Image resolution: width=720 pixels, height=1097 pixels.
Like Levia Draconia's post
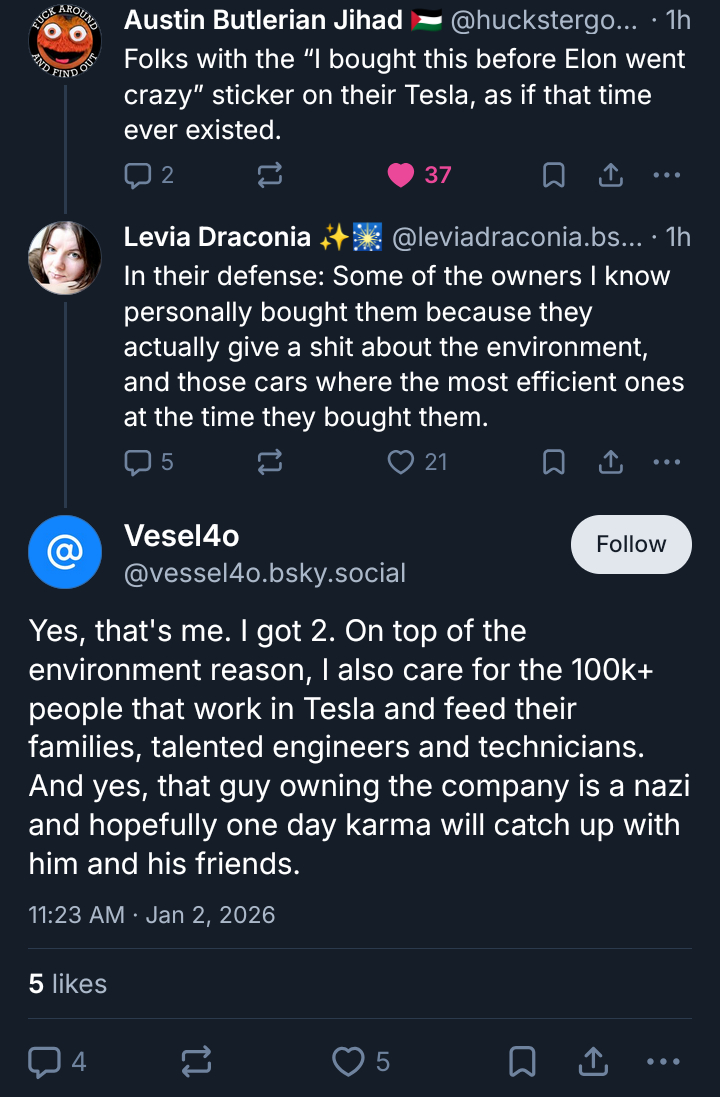click(401, 462)
